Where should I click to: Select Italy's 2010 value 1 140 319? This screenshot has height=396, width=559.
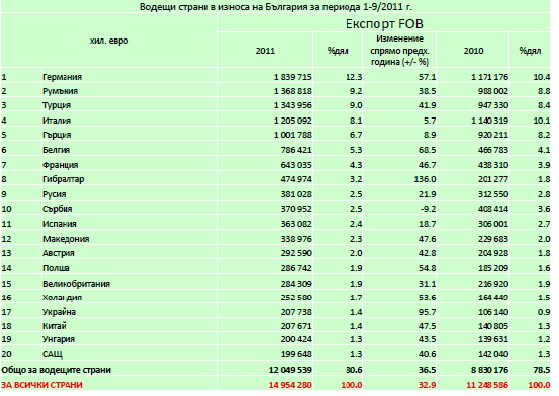coord(489,121)
